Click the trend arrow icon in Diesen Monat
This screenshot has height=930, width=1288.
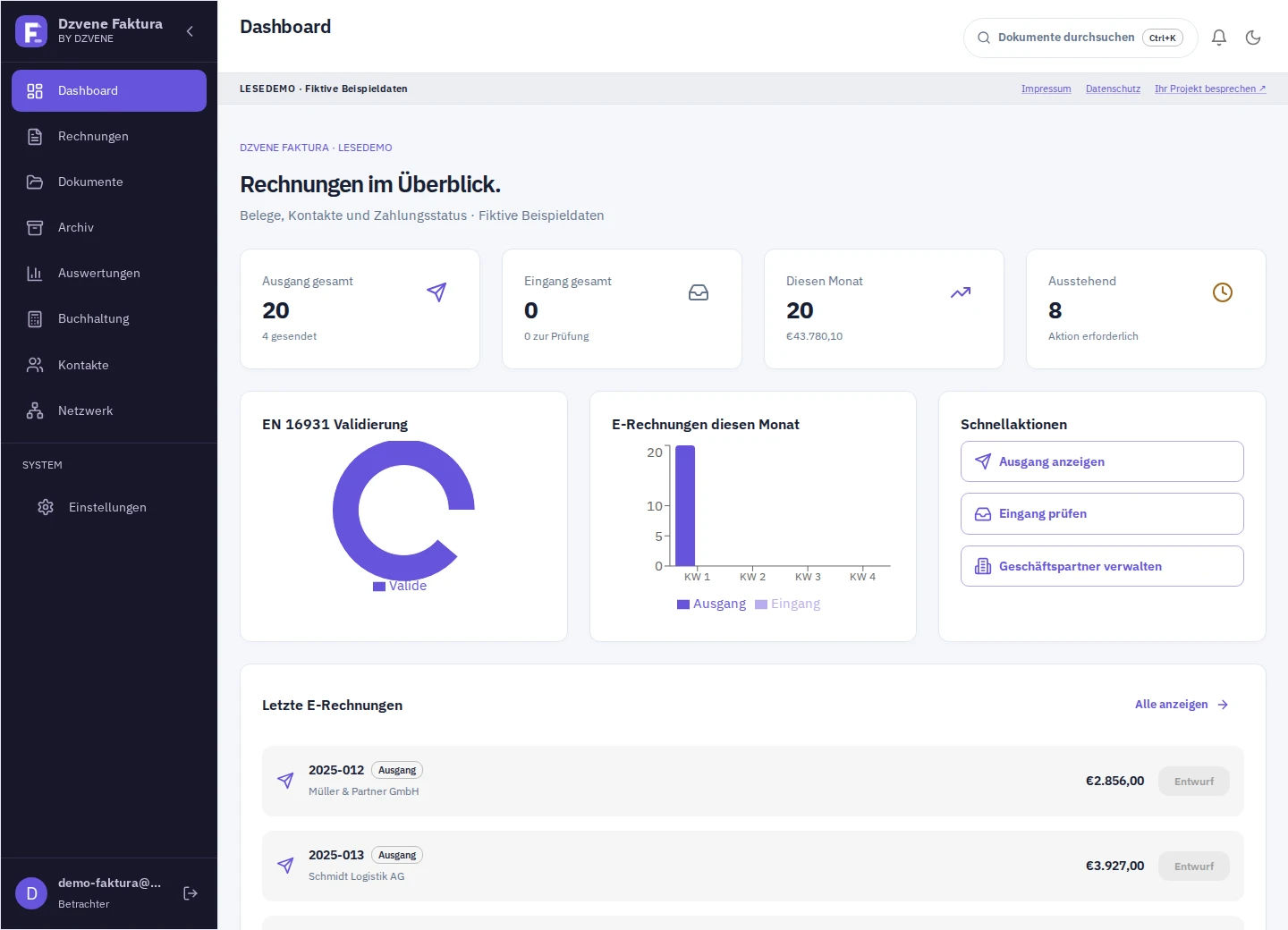point(961,292)
